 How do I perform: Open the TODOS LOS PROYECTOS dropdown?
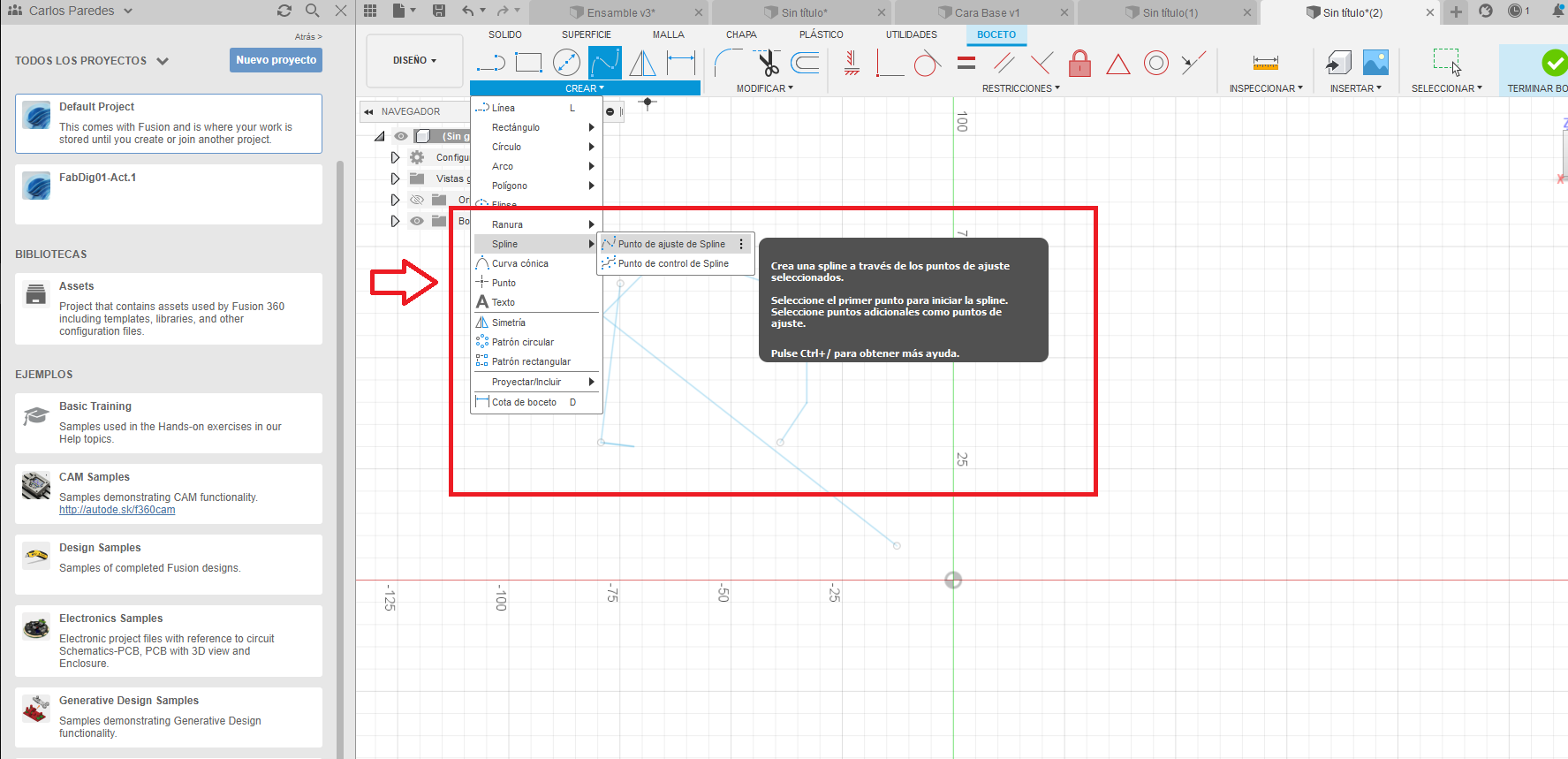tap(92, 61)
